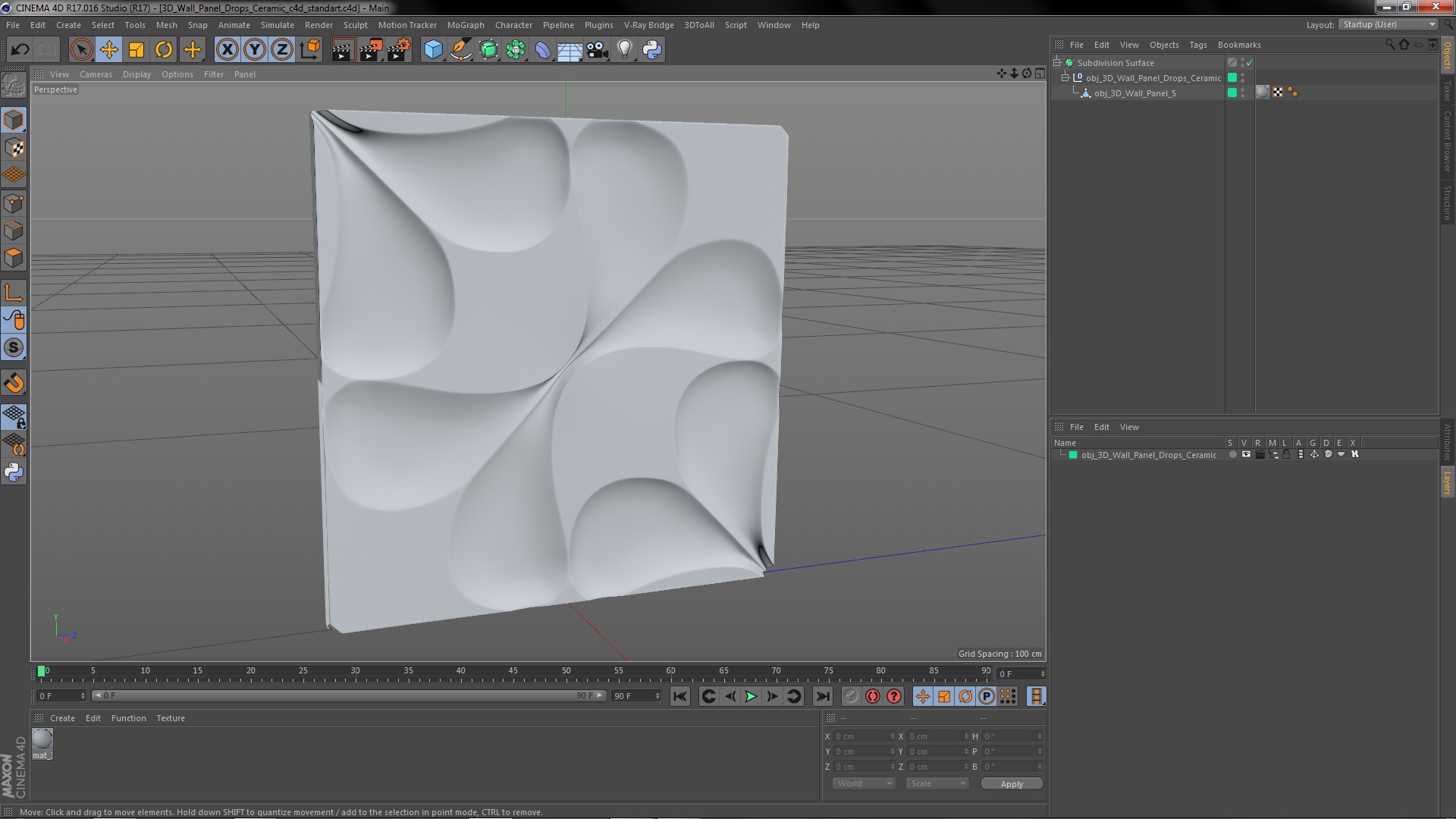Switch to Edges mode

coord(14,231)
